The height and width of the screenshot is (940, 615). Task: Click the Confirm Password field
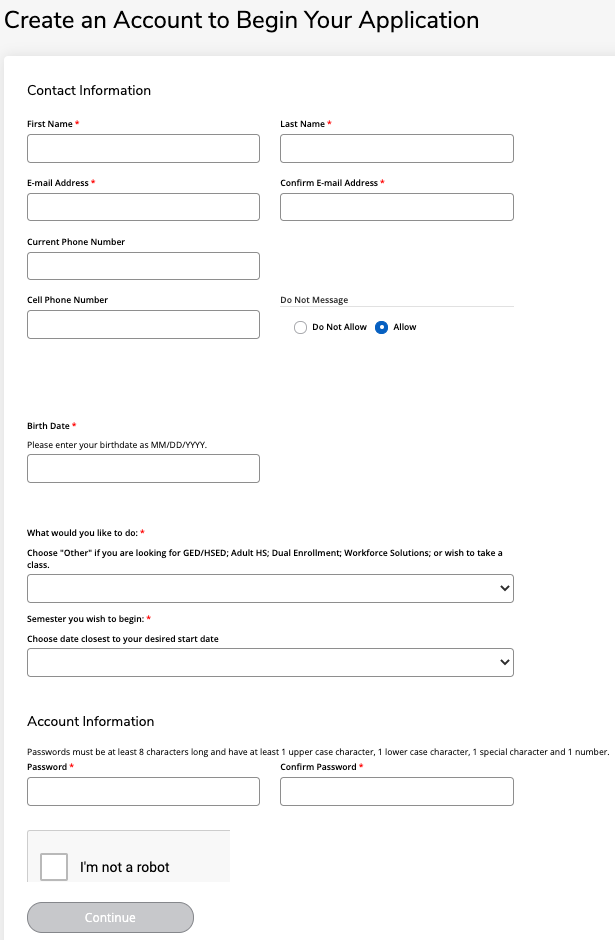(x=397, y=791)
